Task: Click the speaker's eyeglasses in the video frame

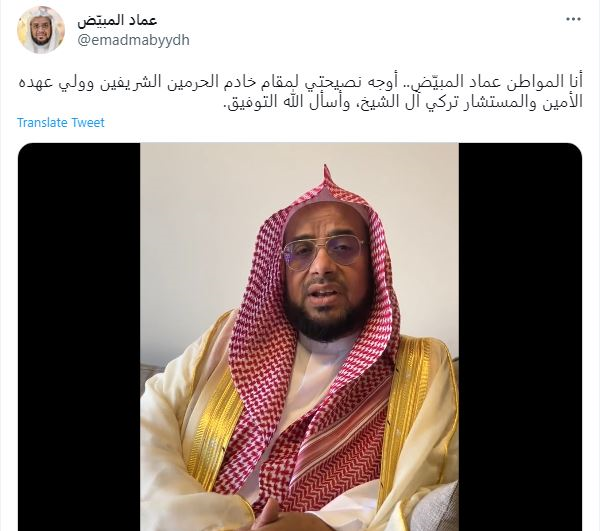Action: 323,251
